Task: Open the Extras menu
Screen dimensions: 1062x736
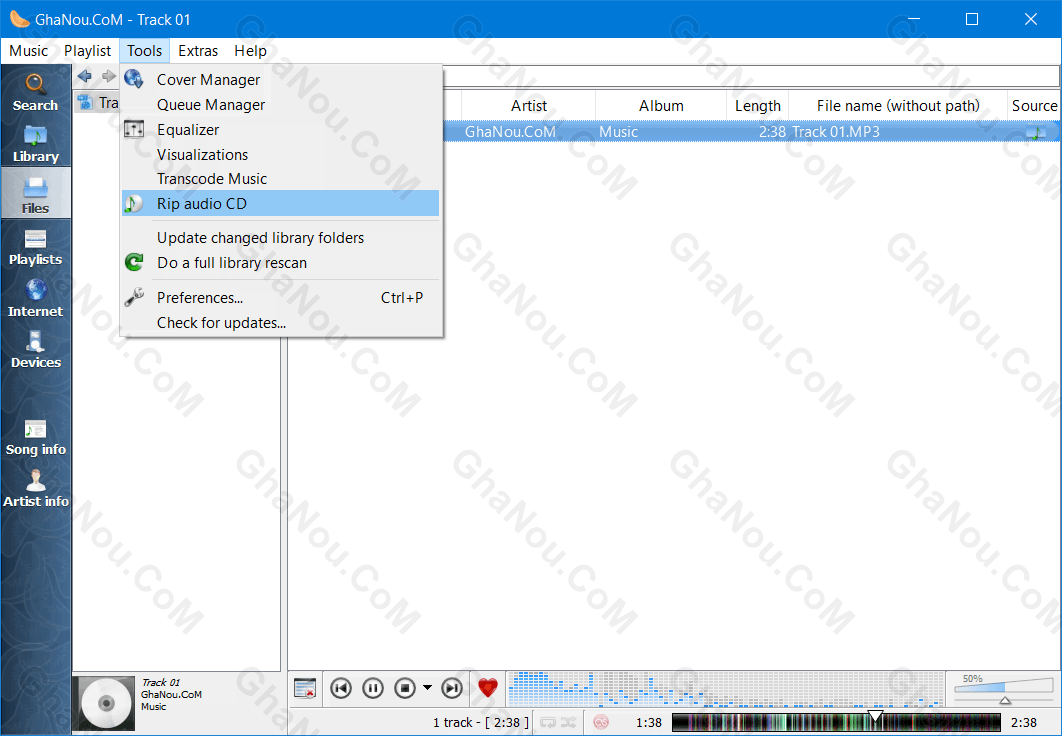Action: [198, 51]
